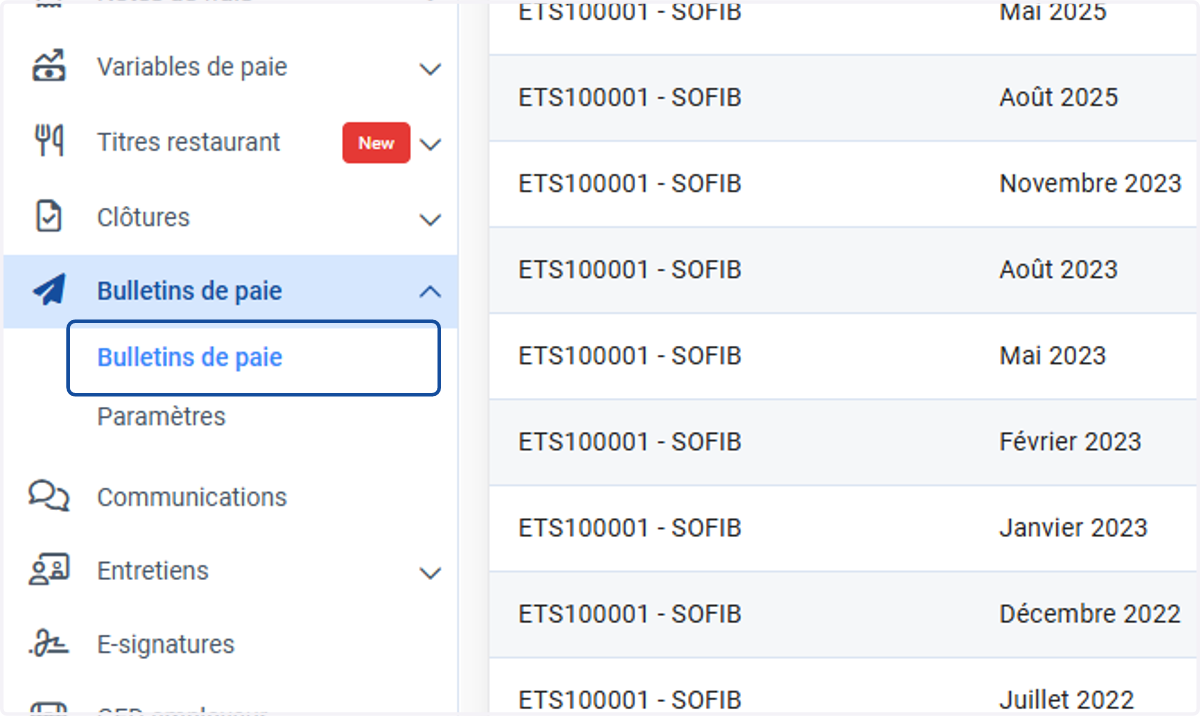Expand the Clôtures chevron
Viewport: 1200px width, 716px height.
(430, 219)
